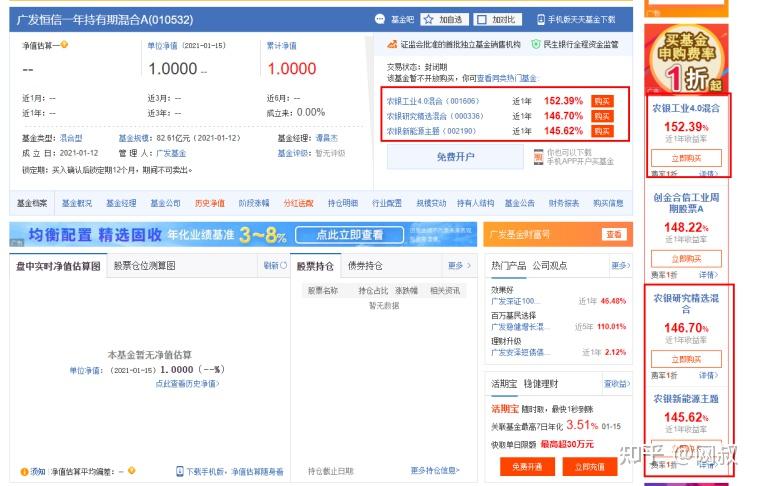Click the orange info icon beside 净值估算
The width and height of the screenshot is (757, 486).
64,45
